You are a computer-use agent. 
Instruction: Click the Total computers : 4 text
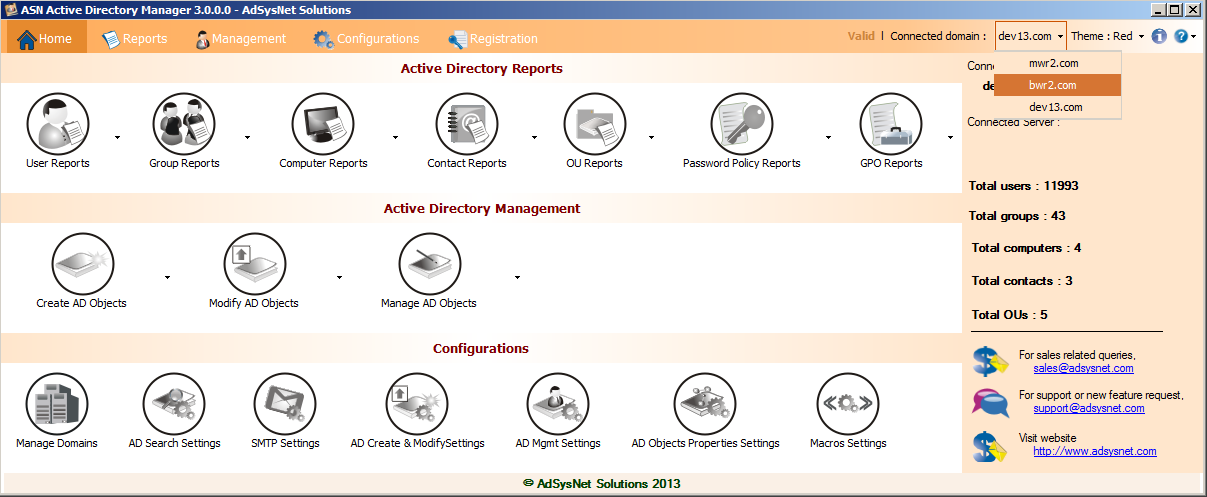(x=1026, y=248)
